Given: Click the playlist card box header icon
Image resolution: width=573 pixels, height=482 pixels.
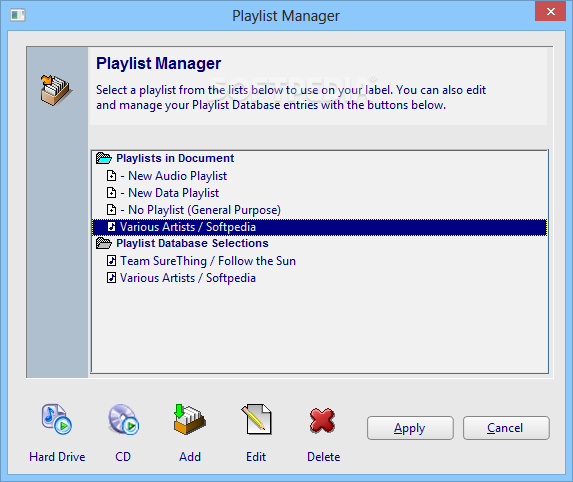Looking at the screenshot, I should pos(56,90).
